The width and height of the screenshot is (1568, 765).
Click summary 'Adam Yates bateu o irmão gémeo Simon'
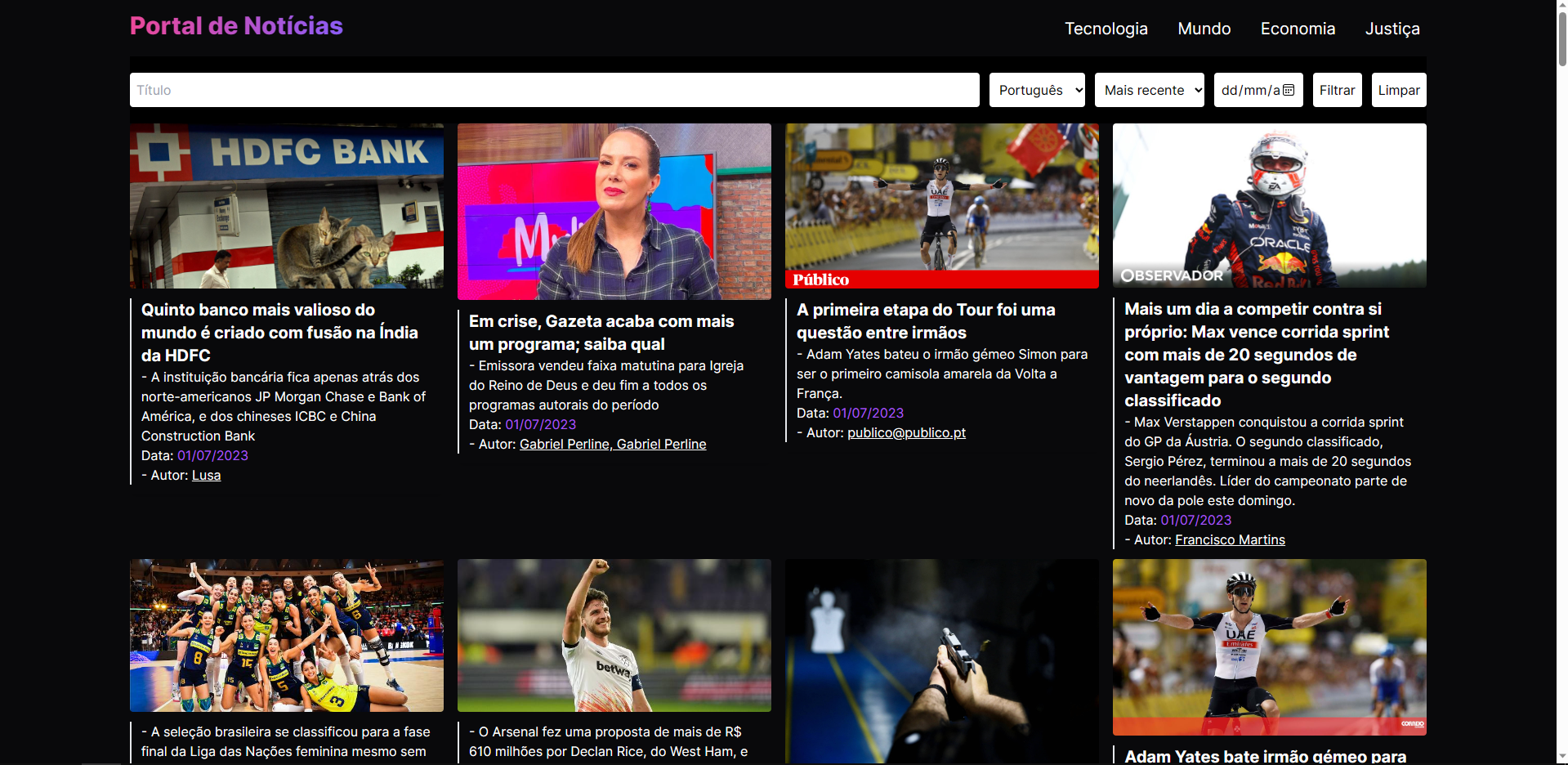942,374
